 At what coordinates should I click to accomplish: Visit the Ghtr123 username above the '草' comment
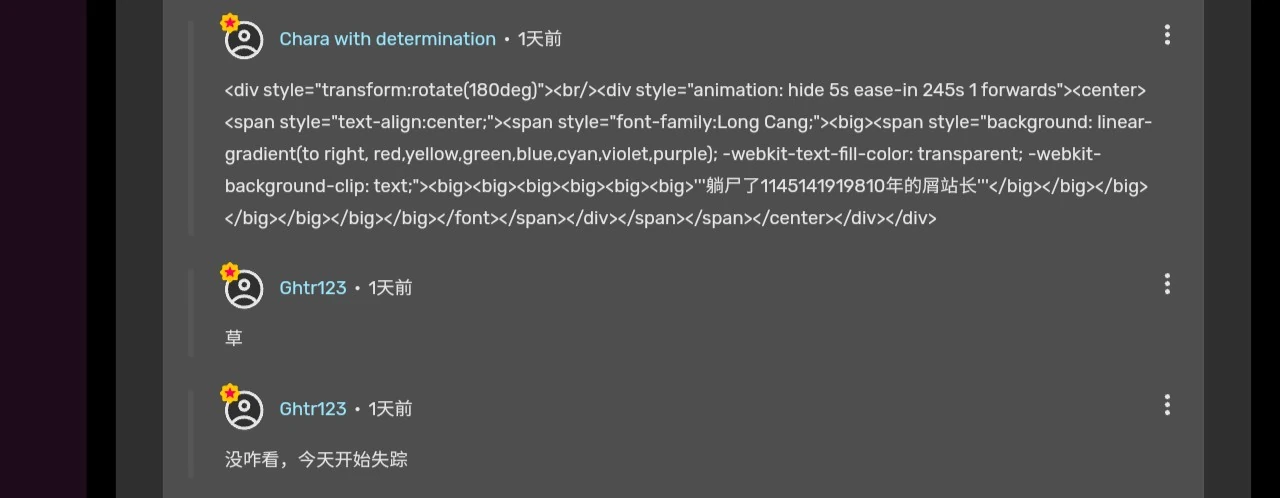coord(313,288)
